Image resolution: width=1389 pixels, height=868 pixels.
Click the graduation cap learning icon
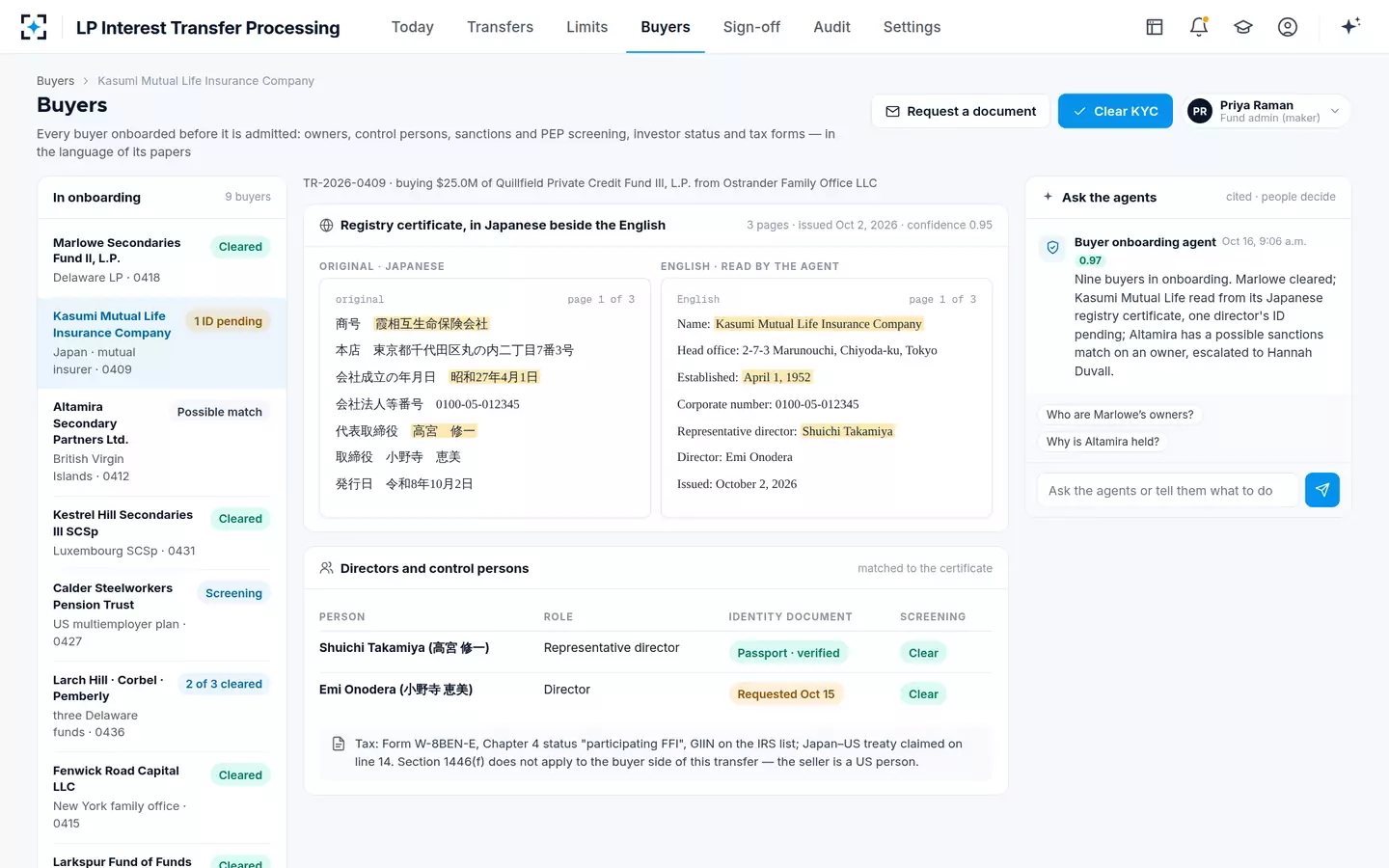[x=1243, y=27]
